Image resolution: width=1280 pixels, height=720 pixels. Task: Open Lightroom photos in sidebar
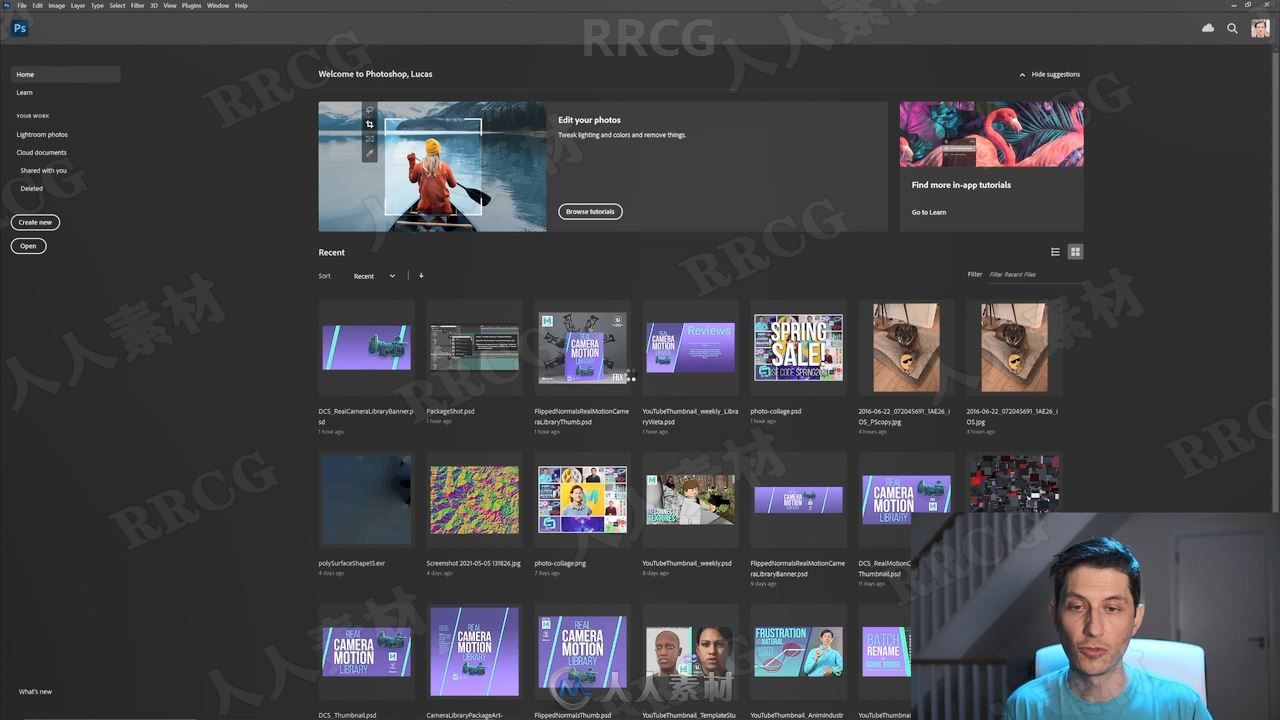point(42,134)
